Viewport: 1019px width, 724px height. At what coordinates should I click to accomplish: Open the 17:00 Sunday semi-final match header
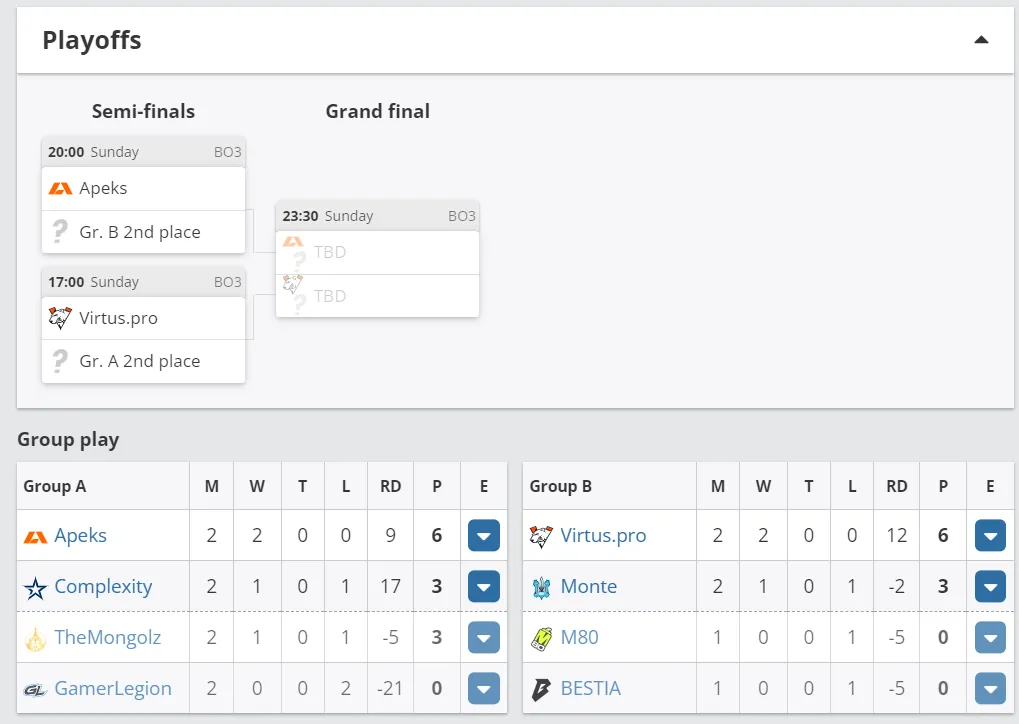click(x=144, y=282)
